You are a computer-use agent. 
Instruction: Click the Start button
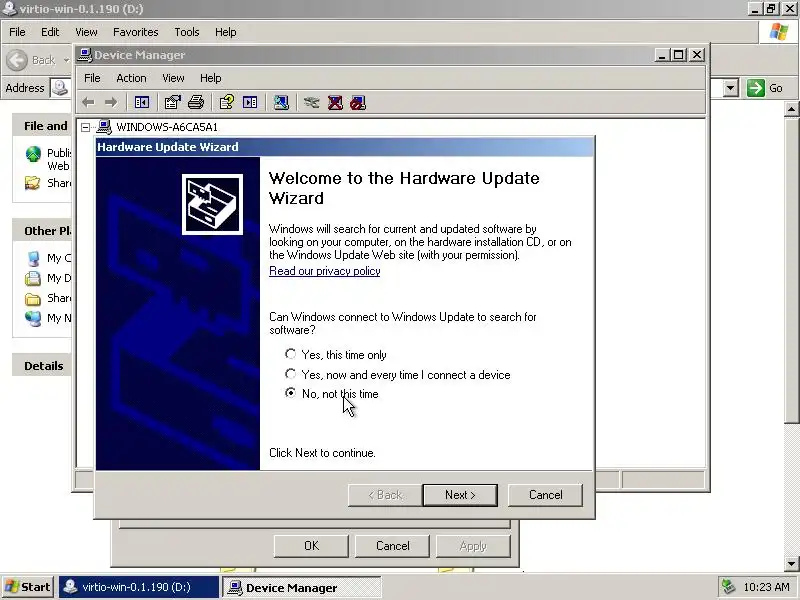[27, 587]
